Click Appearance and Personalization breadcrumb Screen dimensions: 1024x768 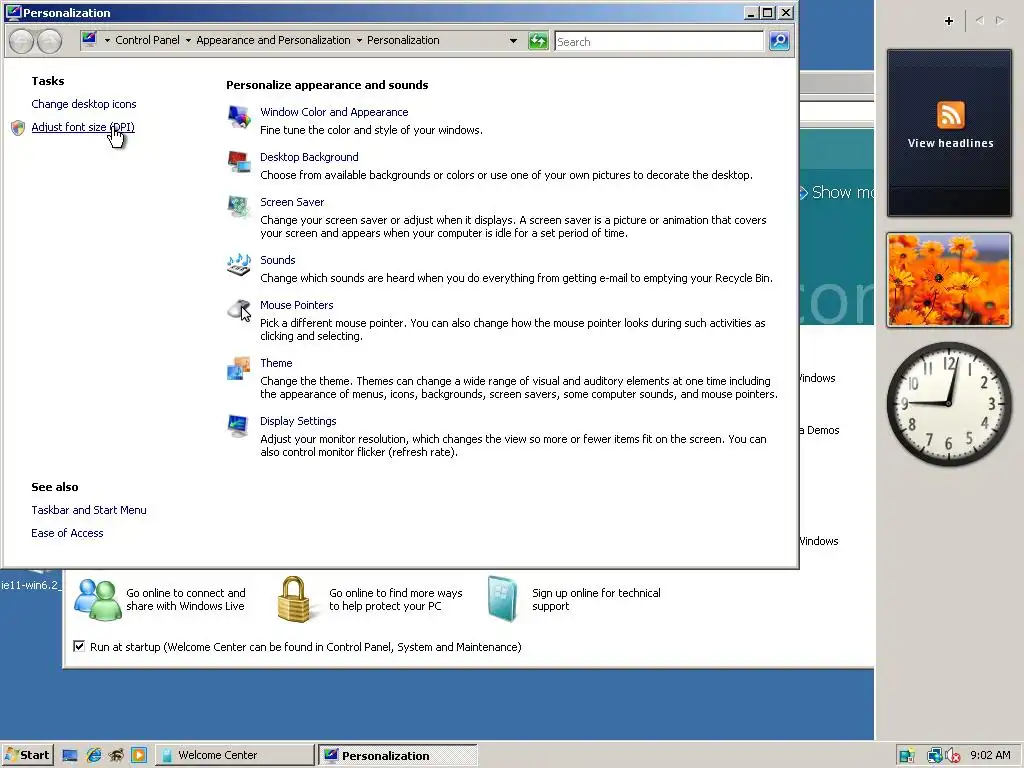273,40
